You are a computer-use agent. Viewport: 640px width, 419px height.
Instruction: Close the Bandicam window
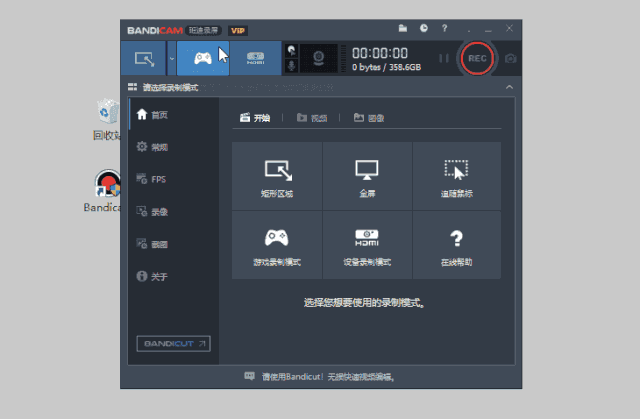point(509,28)
